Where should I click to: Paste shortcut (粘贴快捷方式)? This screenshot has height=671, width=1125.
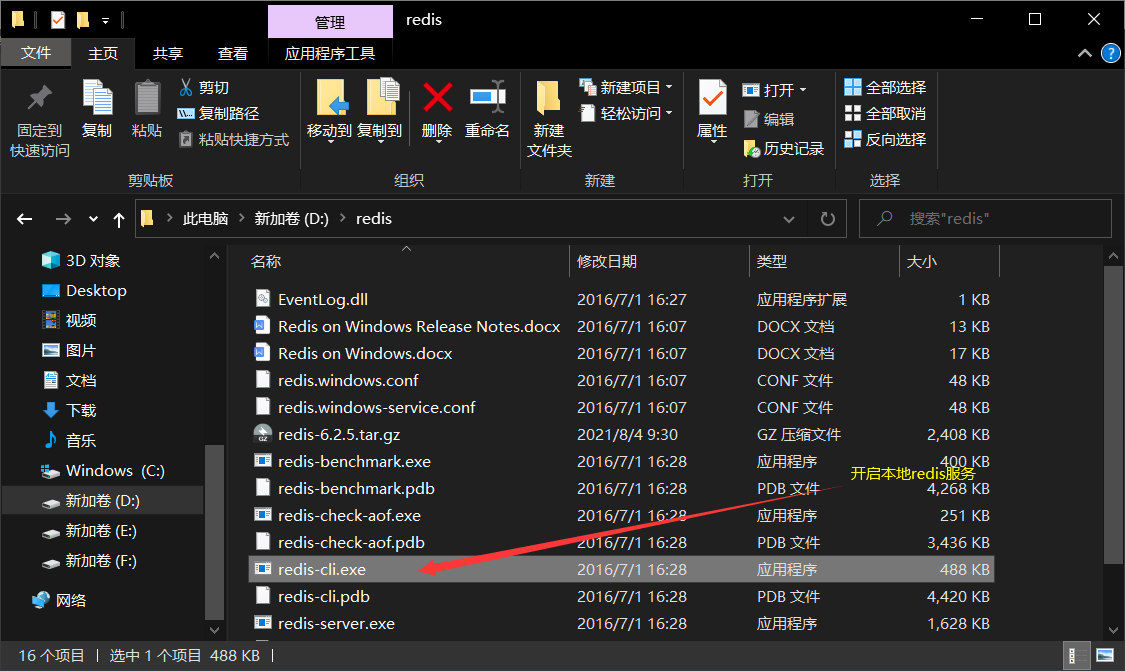pyautogui.click(x=233, y=139)
